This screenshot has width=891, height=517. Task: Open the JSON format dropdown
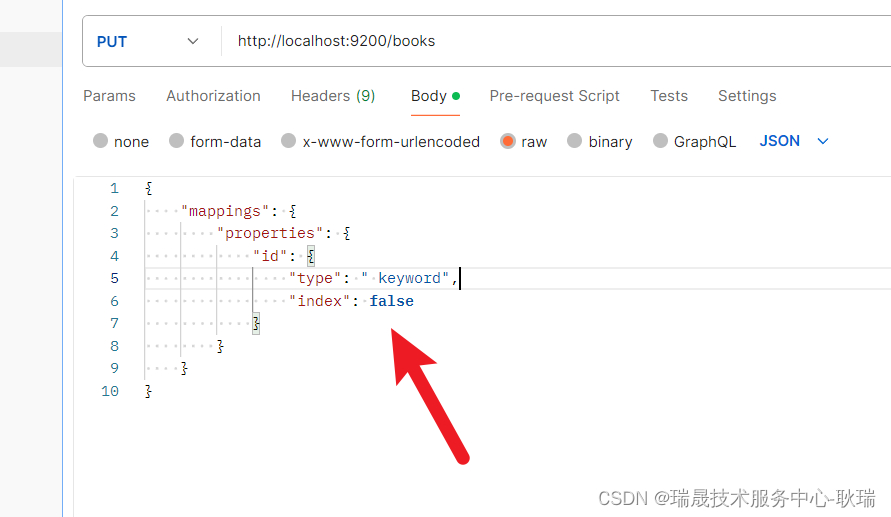click(x=794, y=141)
